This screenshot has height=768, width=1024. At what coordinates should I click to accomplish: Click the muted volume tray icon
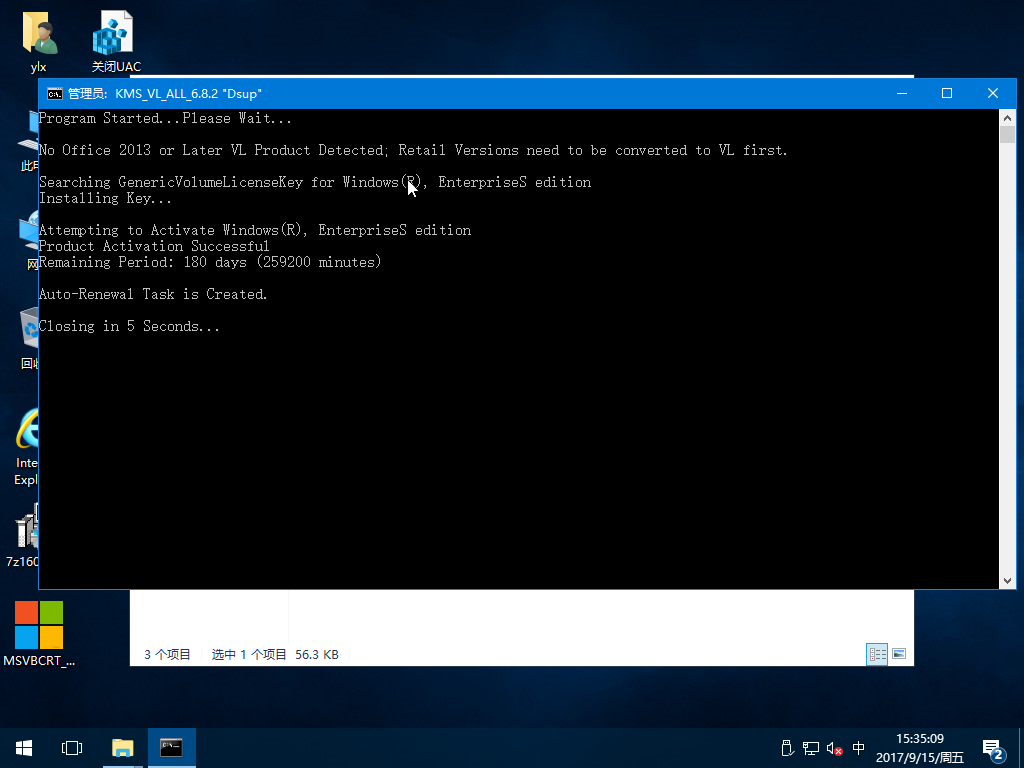pos(834,748)
